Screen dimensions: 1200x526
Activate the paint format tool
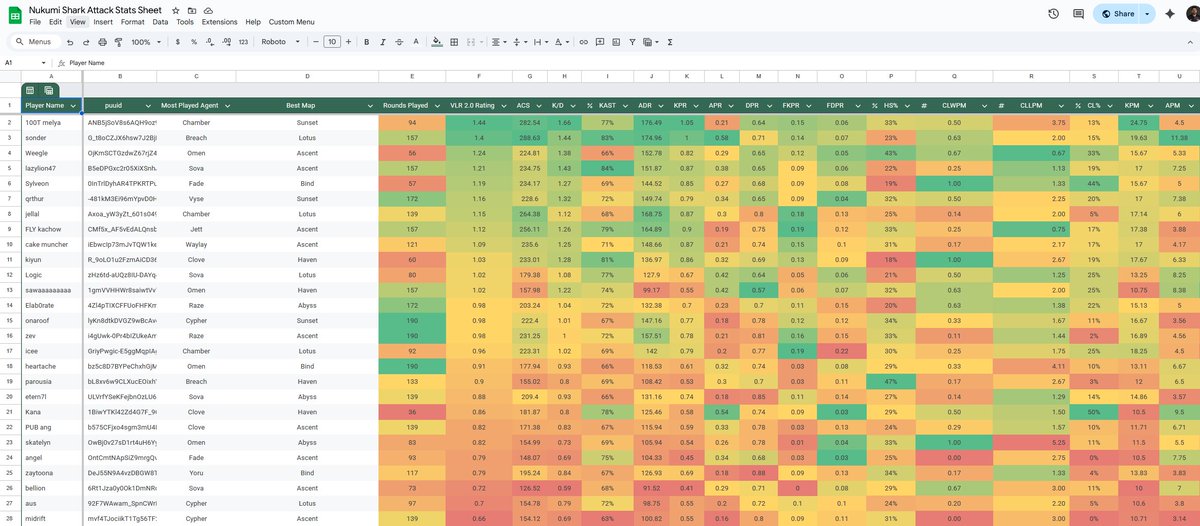(118, 42)
